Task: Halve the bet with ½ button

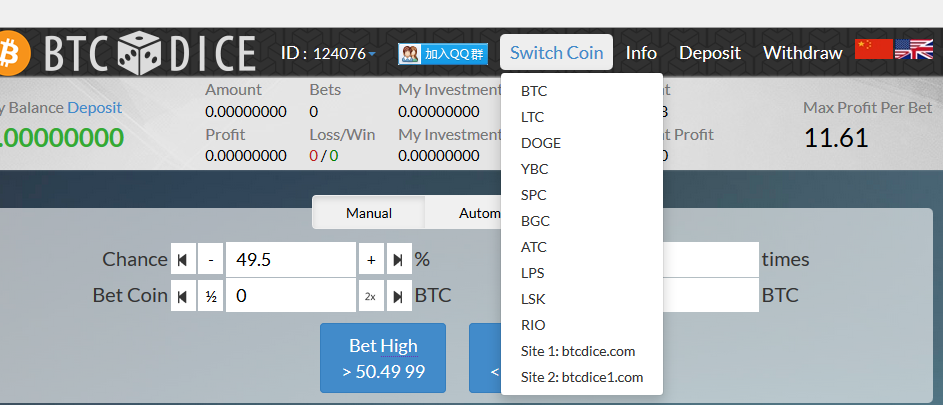Action: pos(210,296)
